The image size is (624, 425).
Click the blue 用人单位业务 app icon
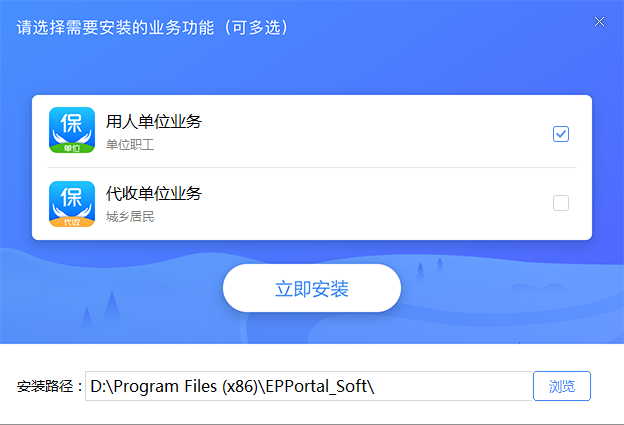coord(71,130)
